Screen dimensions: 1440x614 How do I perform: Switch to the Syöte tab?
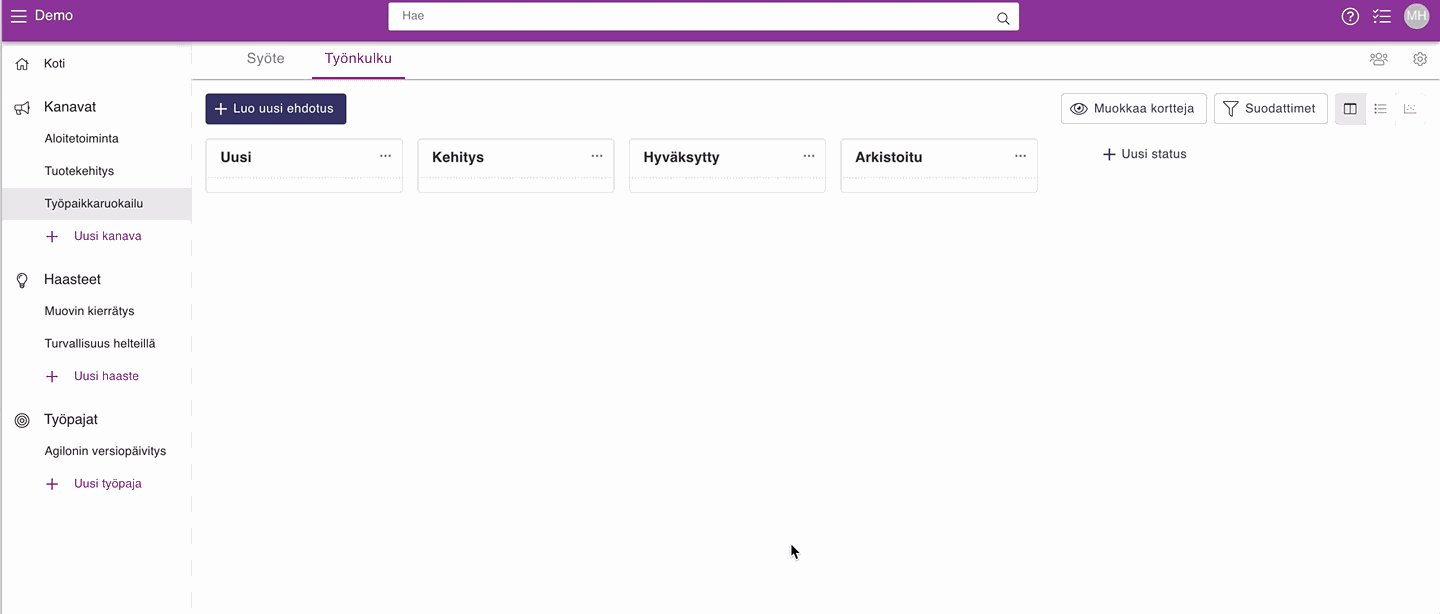(266, 59)
